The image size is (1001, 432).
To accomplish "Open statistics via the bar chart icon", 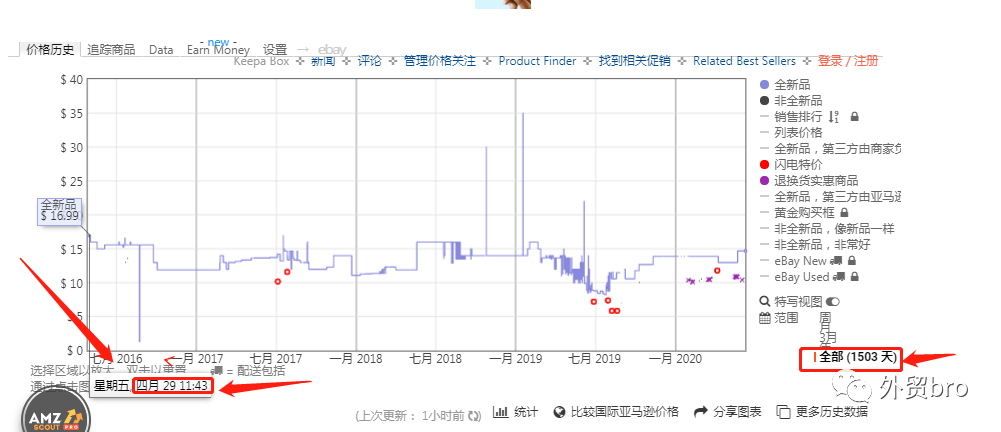I will tap(501, 412).
